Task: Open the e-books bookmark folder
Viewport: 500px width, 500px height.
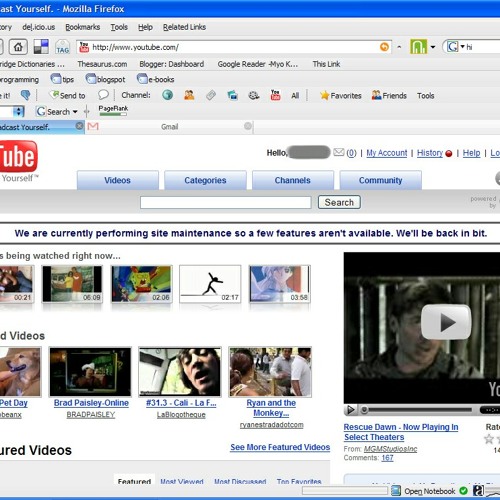Action: coord(156,79)
